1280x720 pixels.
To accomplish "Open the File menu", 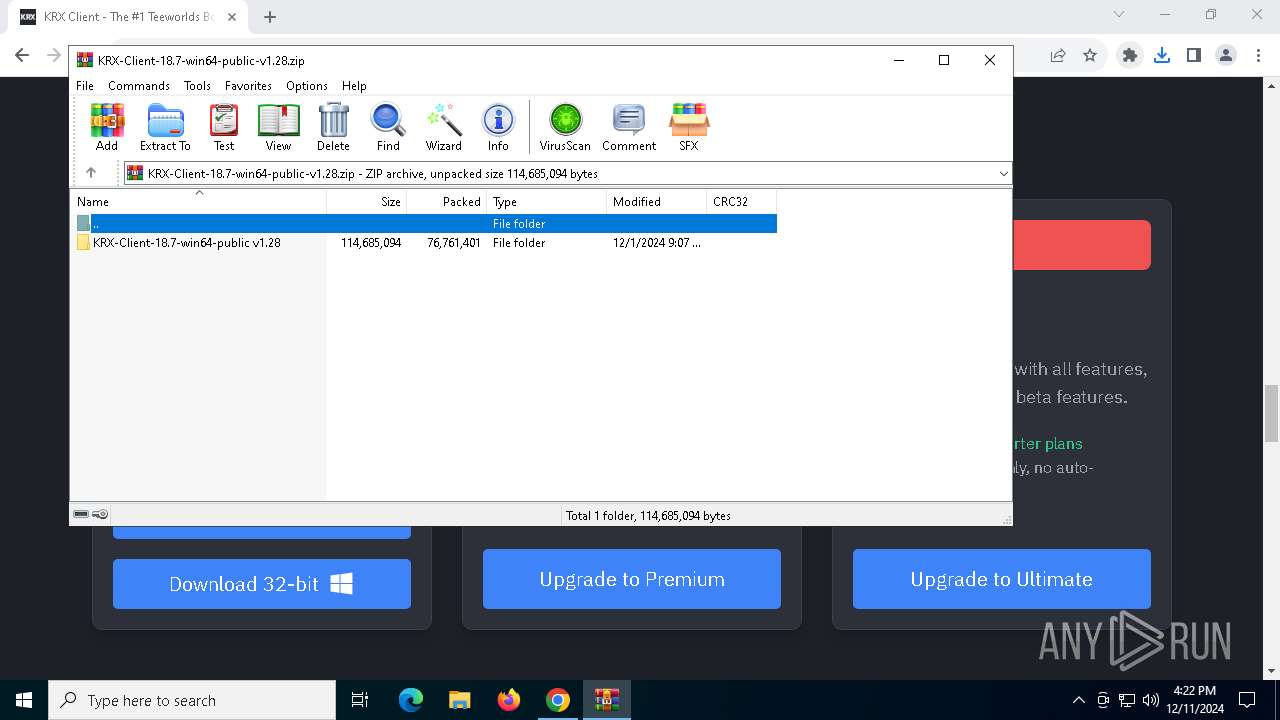I will [x=85, y=86].
